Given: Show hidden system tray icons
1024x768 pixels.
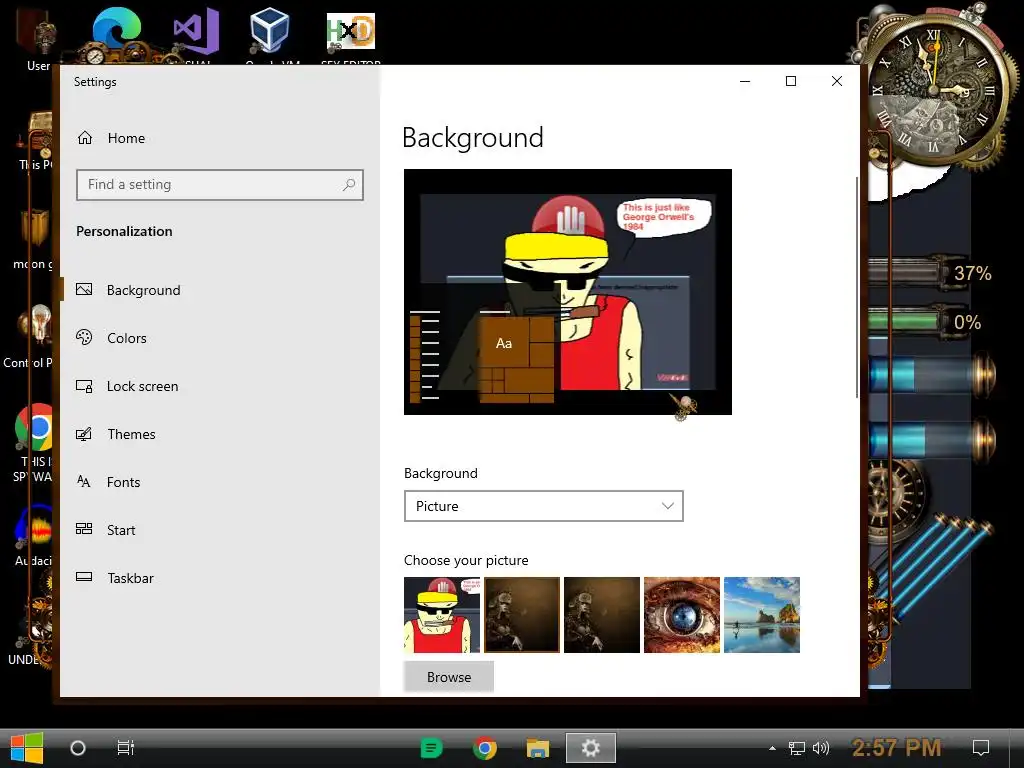Looking at the screenshot, I should click(x=773, y=748).
